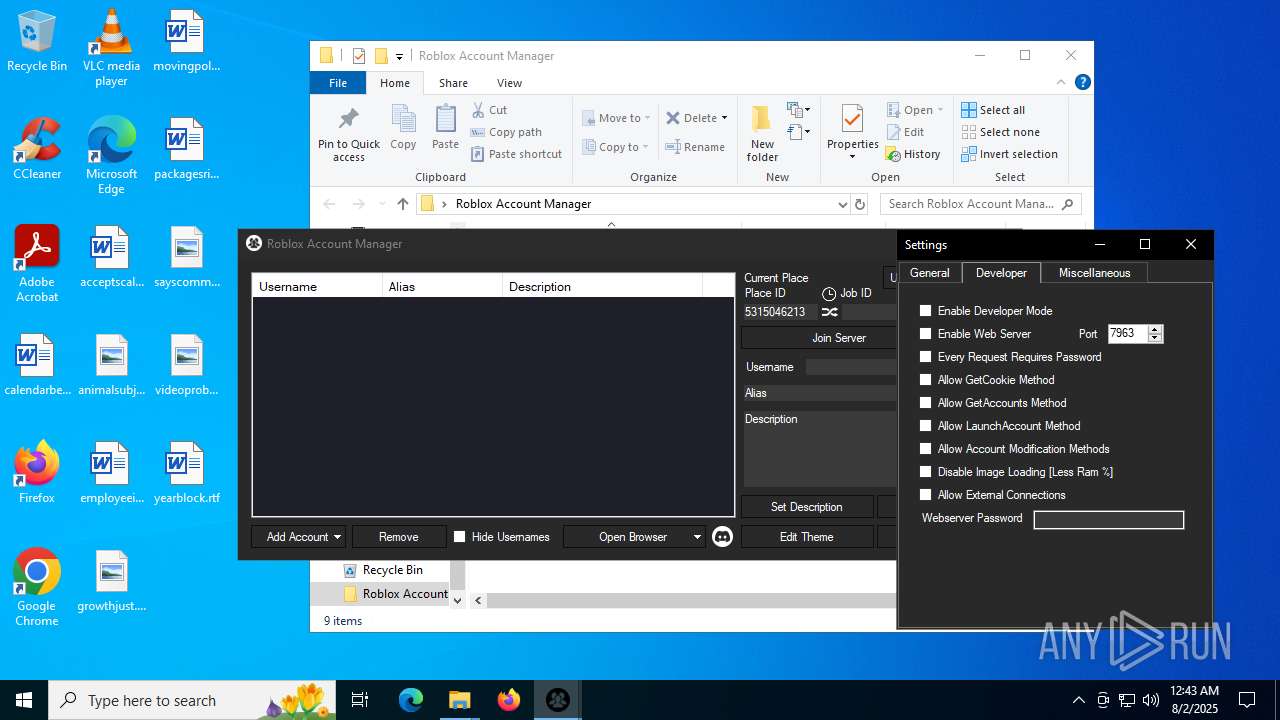
Task: Toggle Allow GetCookie Method
Action: pyautogui.click(x=925, y=380)
